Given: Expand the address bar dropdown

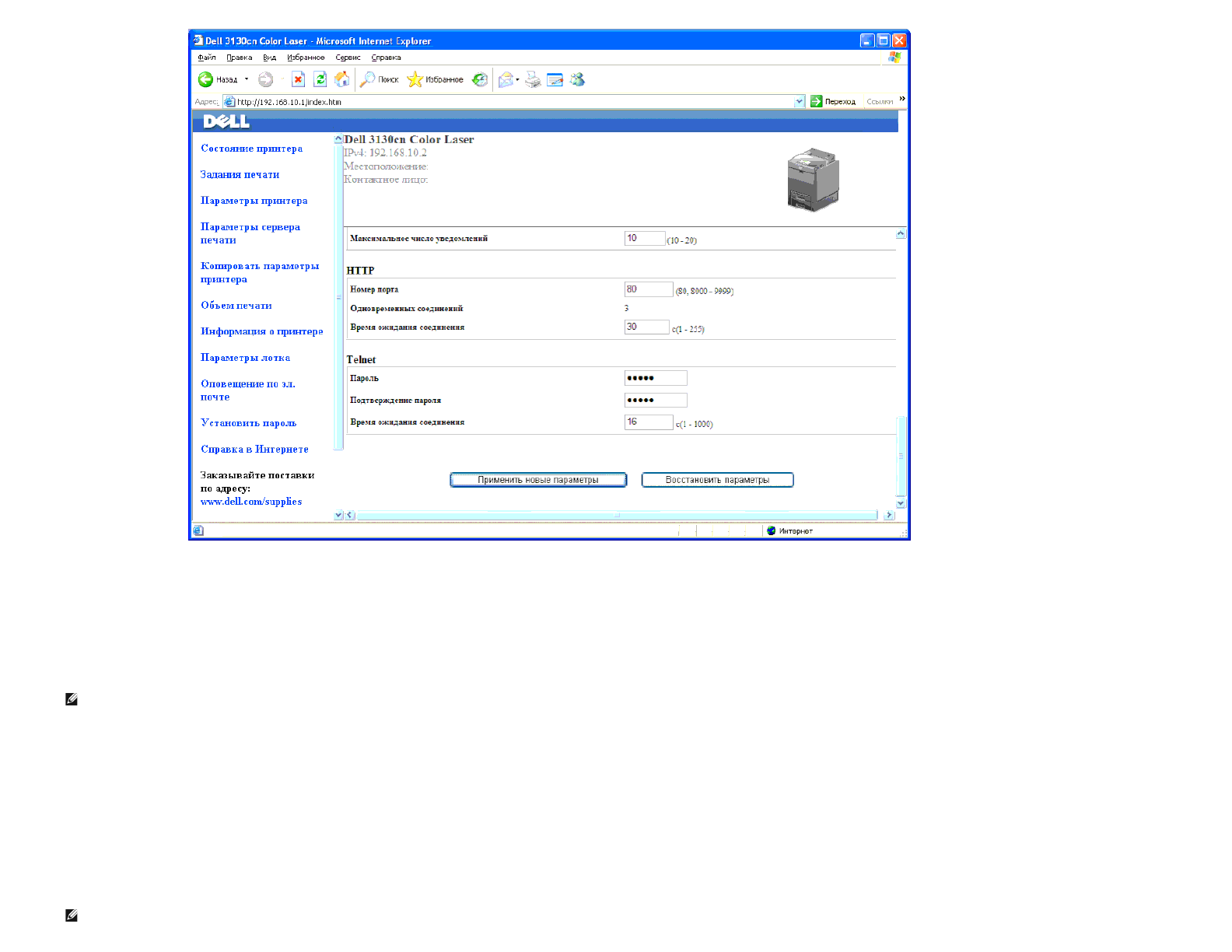Looking at the screenshot, I should (799, 102).
